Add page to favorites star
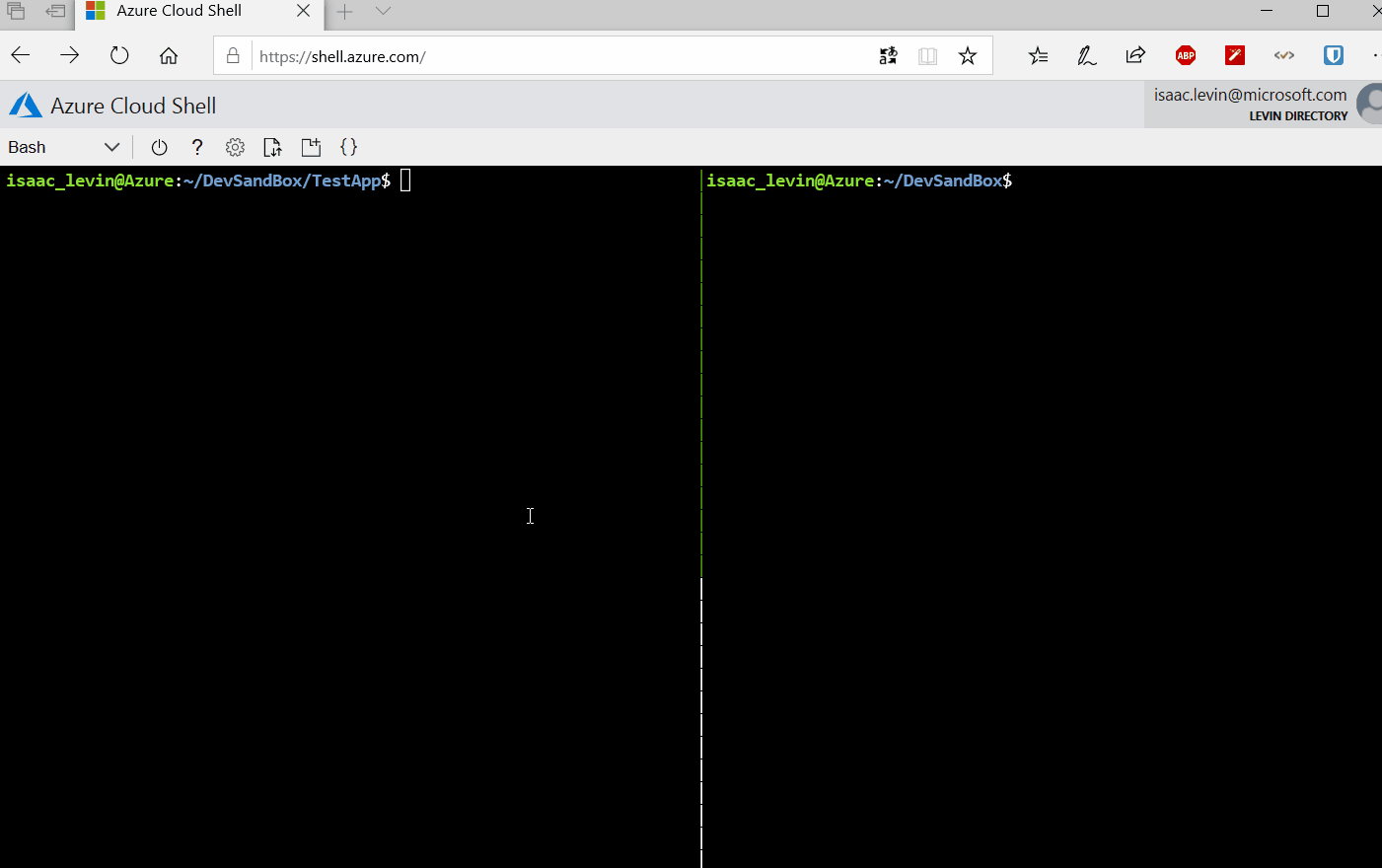Screen dimensions: 1382x868 [968, 55]
